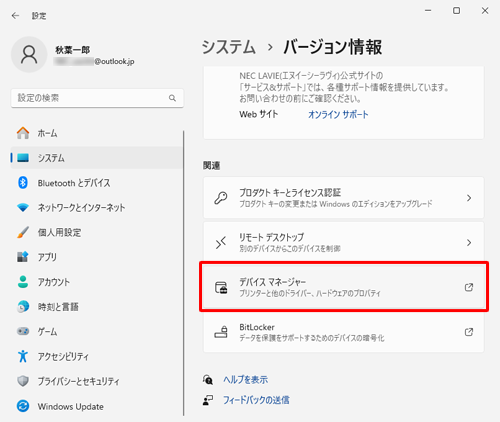Click the アクセシビリティ figure icon

[x=23, y=356]
